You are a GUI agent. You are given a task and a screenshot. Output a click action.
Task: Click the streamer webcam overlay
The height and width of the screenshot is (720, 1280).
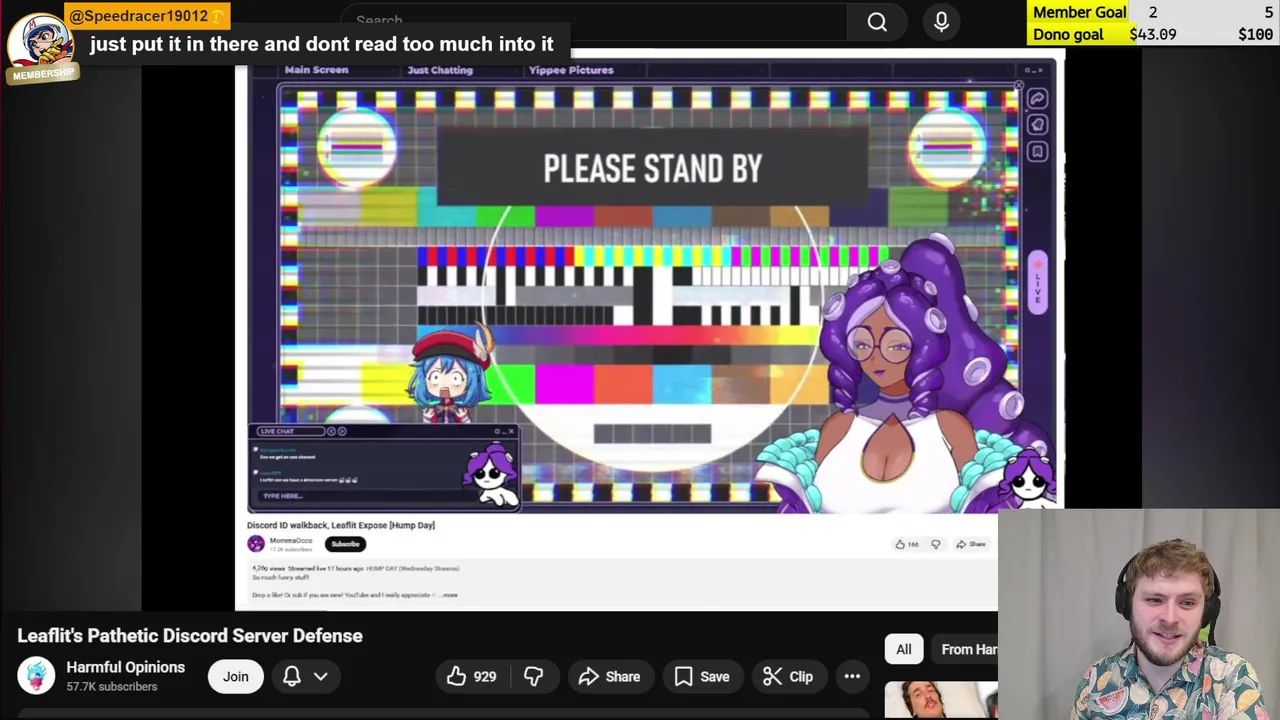[1139, 615]
